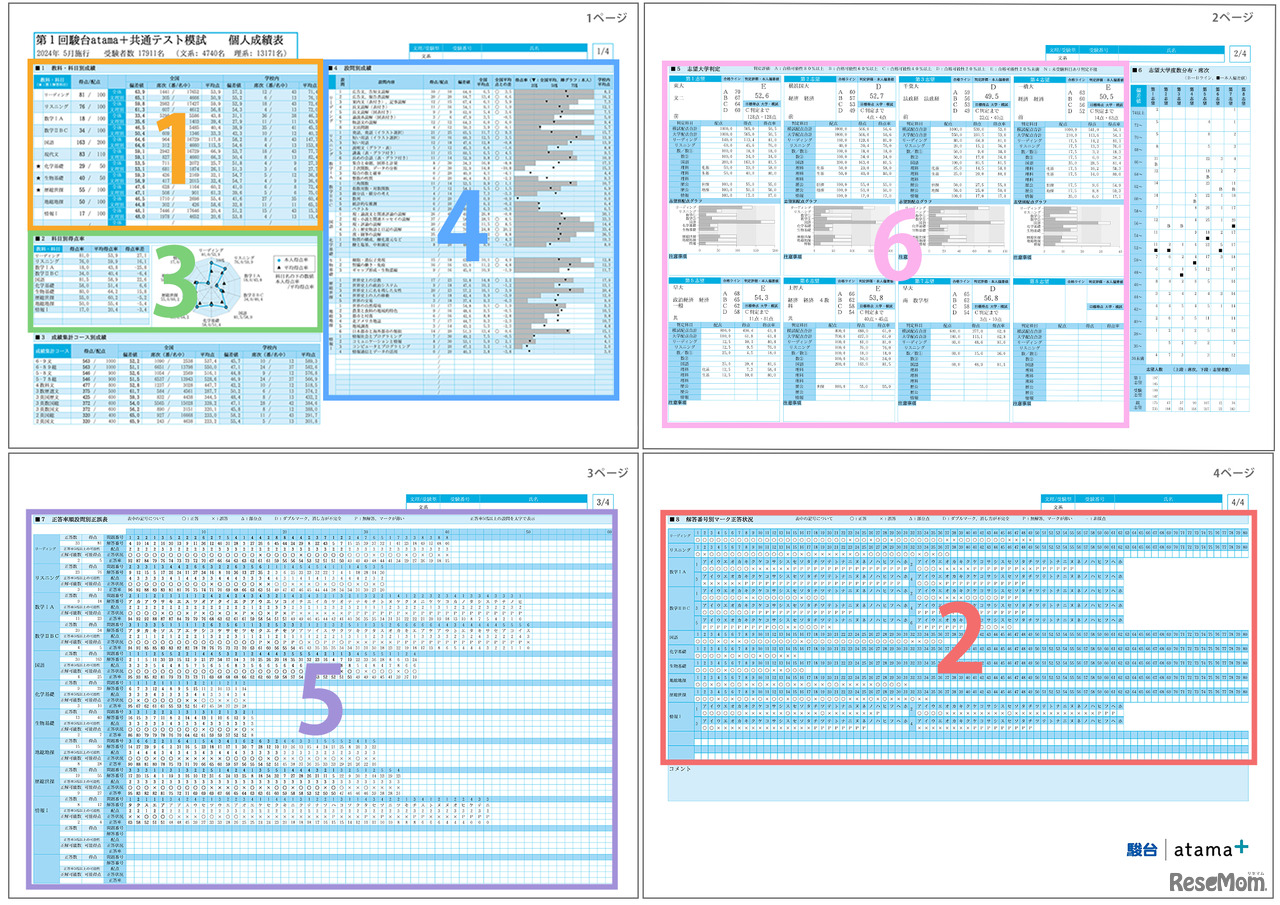
Task: Click the 氏名 name field header on page 1
Action: click(534, 47)
